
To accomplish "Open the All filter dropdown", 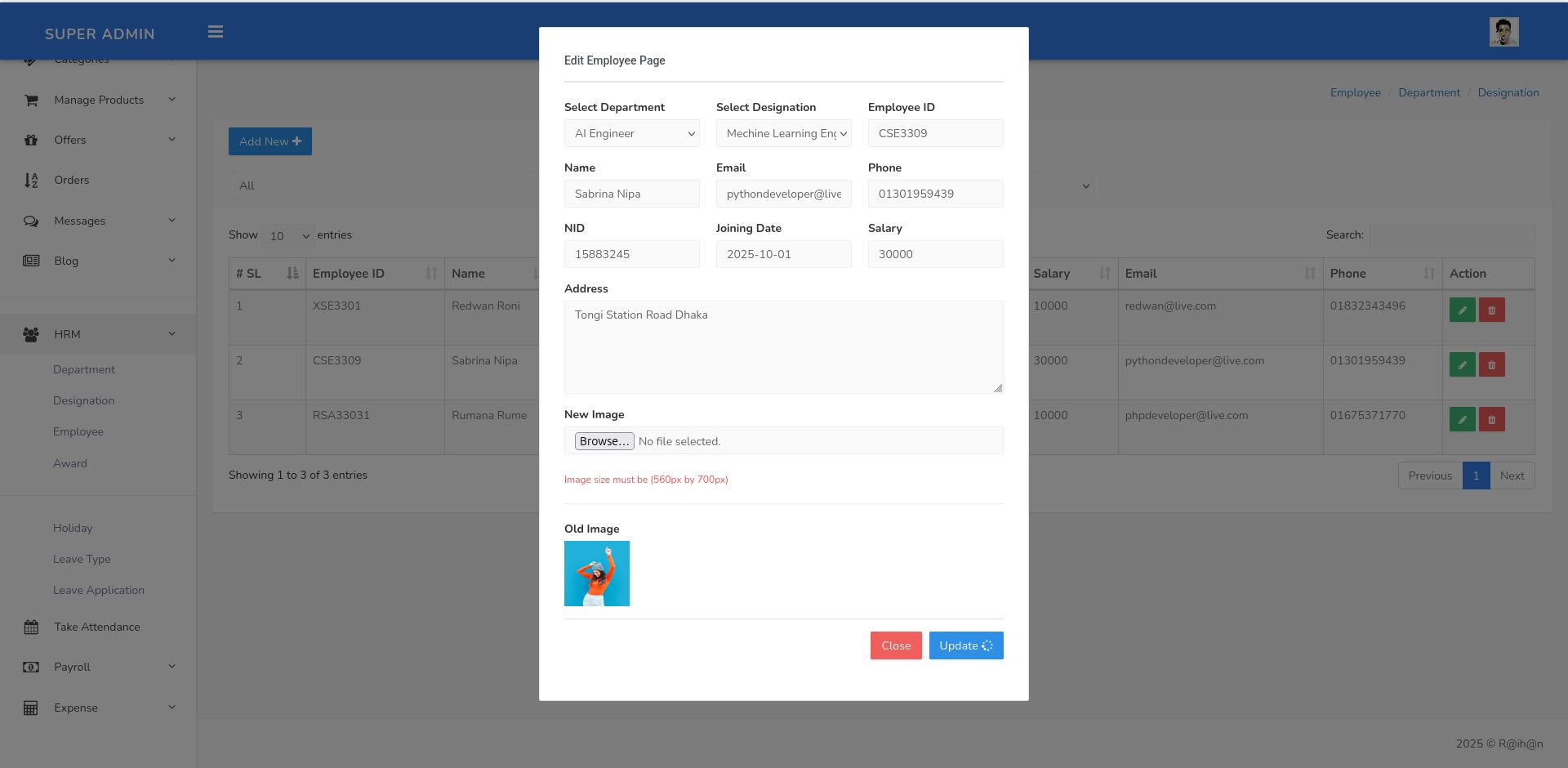I will [x=384, y=185].
